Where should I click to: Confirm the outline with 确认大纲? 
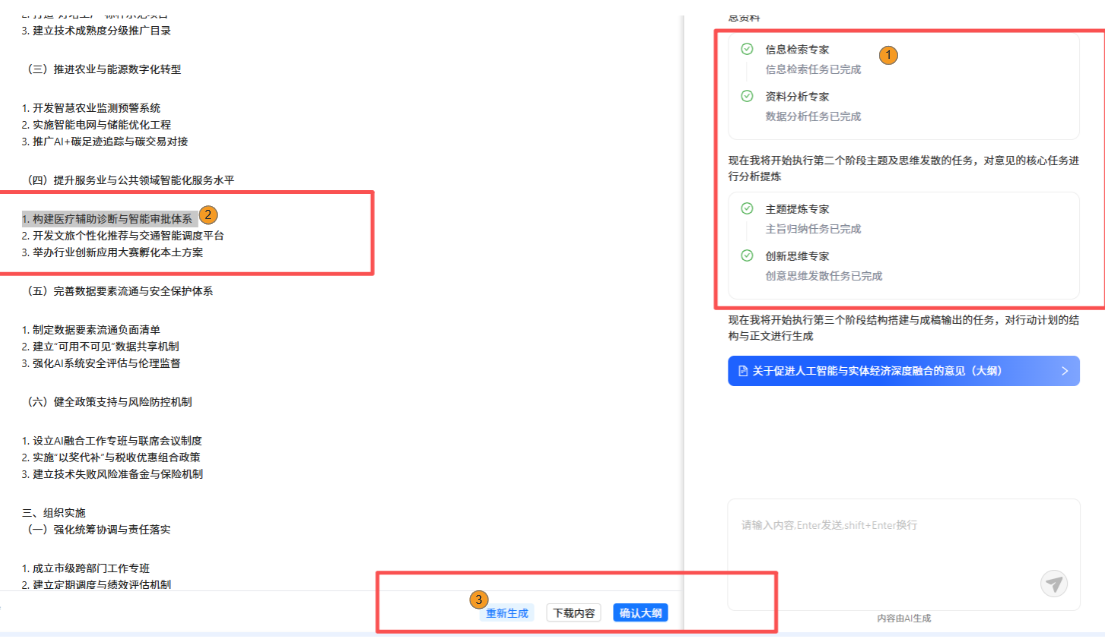[640, 613]
